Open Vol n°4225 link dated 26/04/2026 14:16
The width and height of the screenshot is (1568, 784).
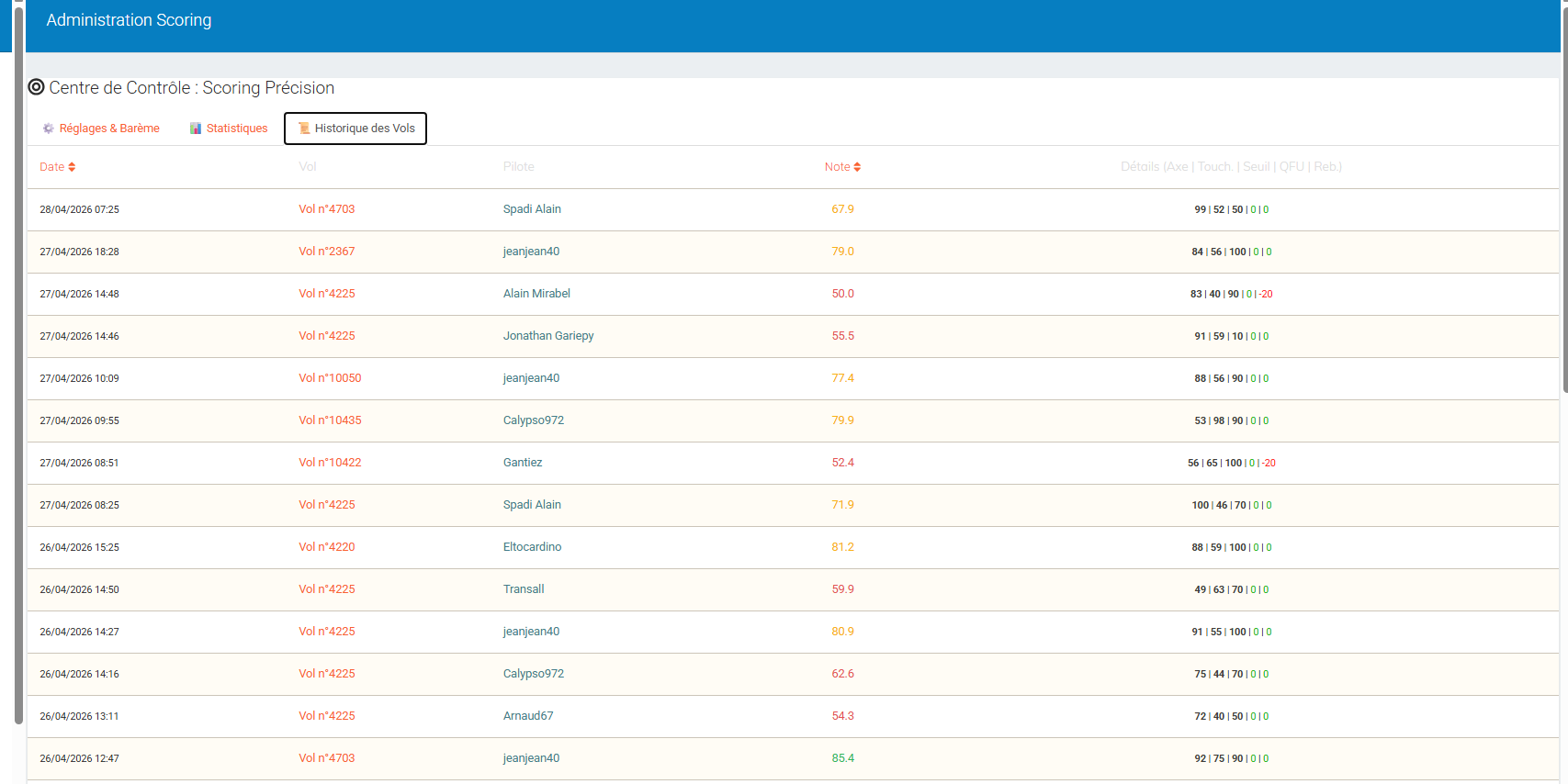[326, 674]
